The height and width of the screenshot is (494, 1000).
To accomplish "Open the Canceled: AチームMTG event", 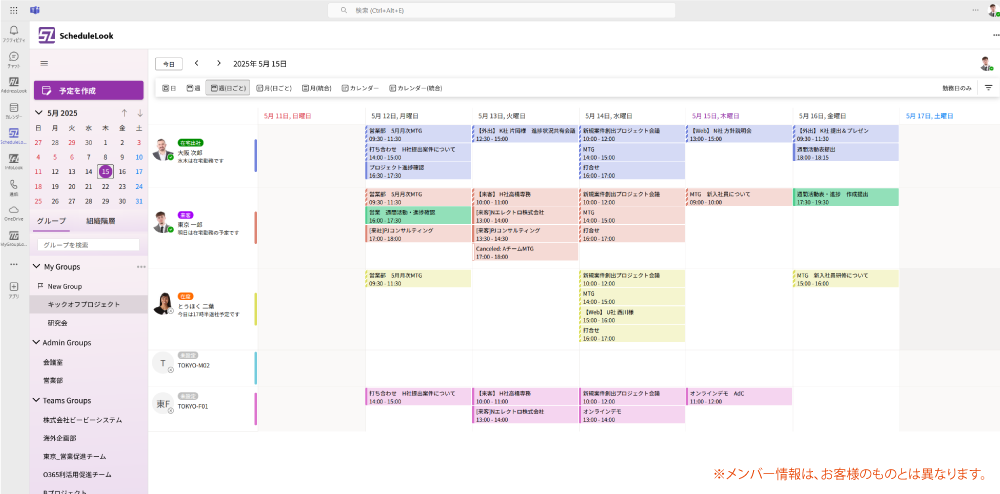I will (526, 252).
